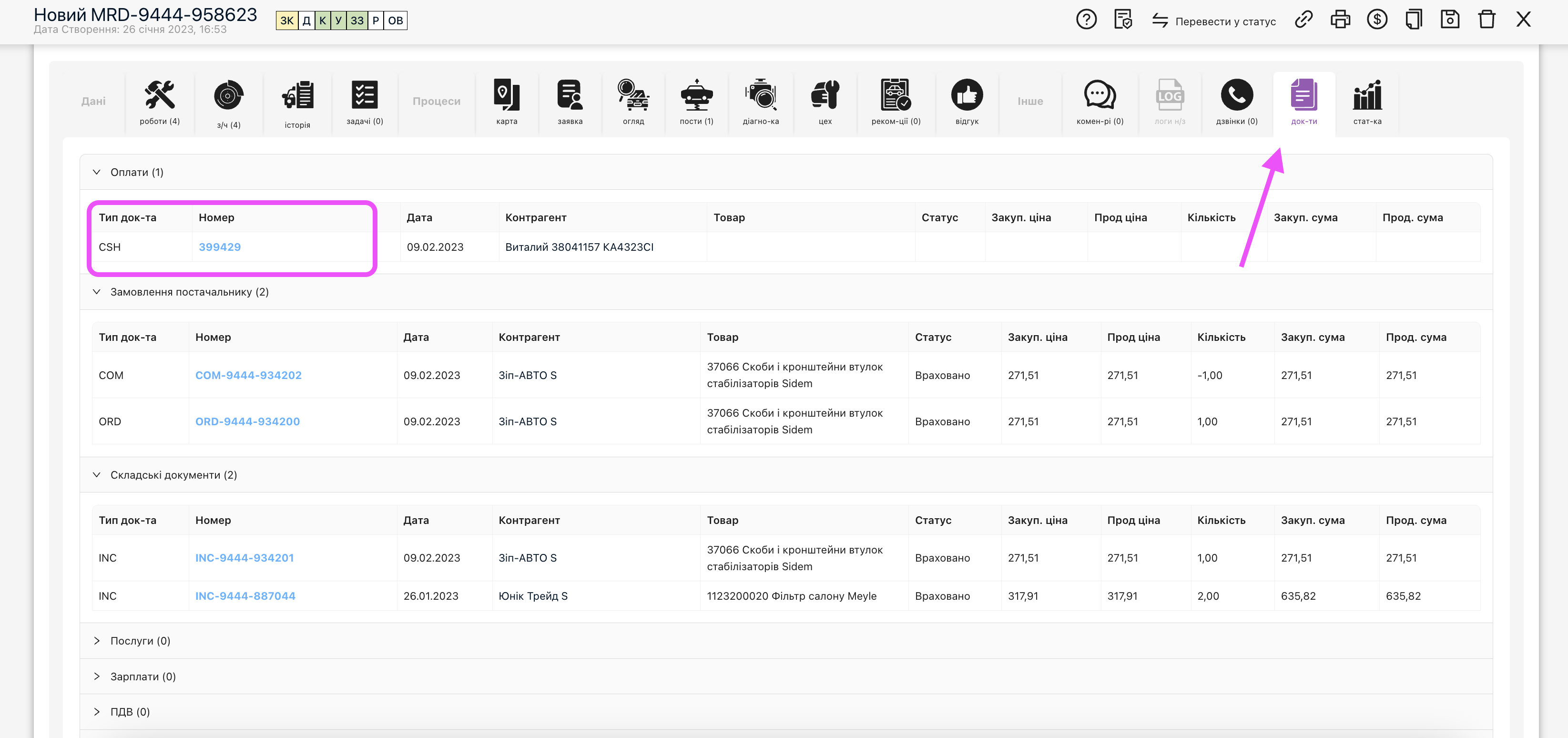Toggle the ЗК status badge
The width and height of the screenshot is (1568, 738).
(287, 20)
